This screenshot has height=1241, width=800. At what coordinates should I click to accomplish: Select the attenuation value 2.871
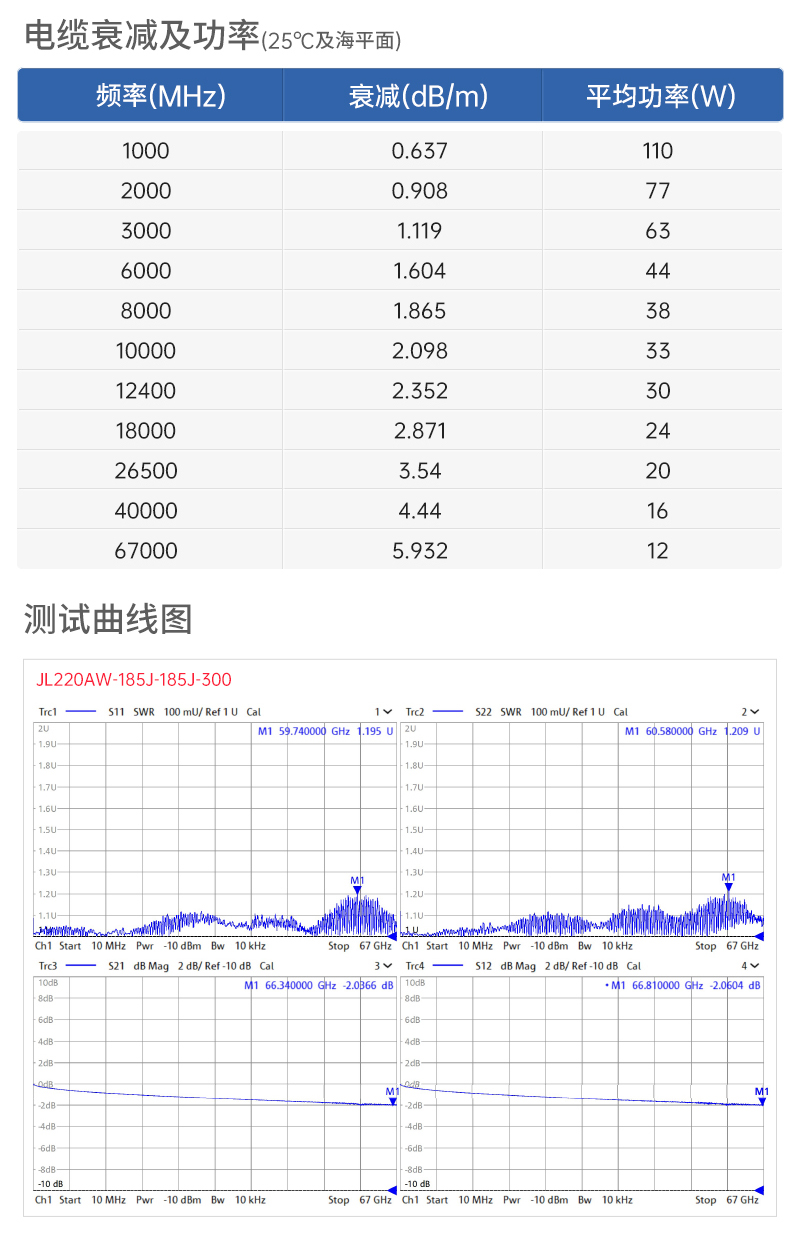pos(420,431)
